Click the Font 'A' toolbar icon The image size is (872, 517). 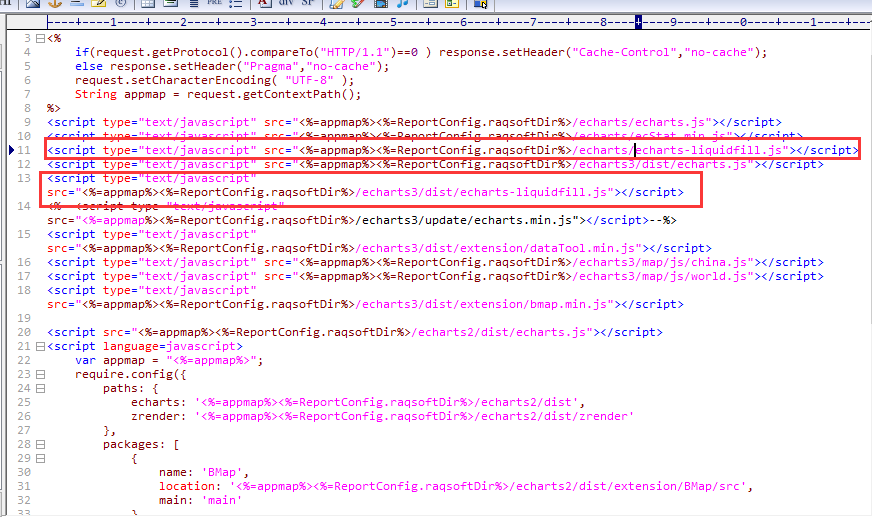264,3
